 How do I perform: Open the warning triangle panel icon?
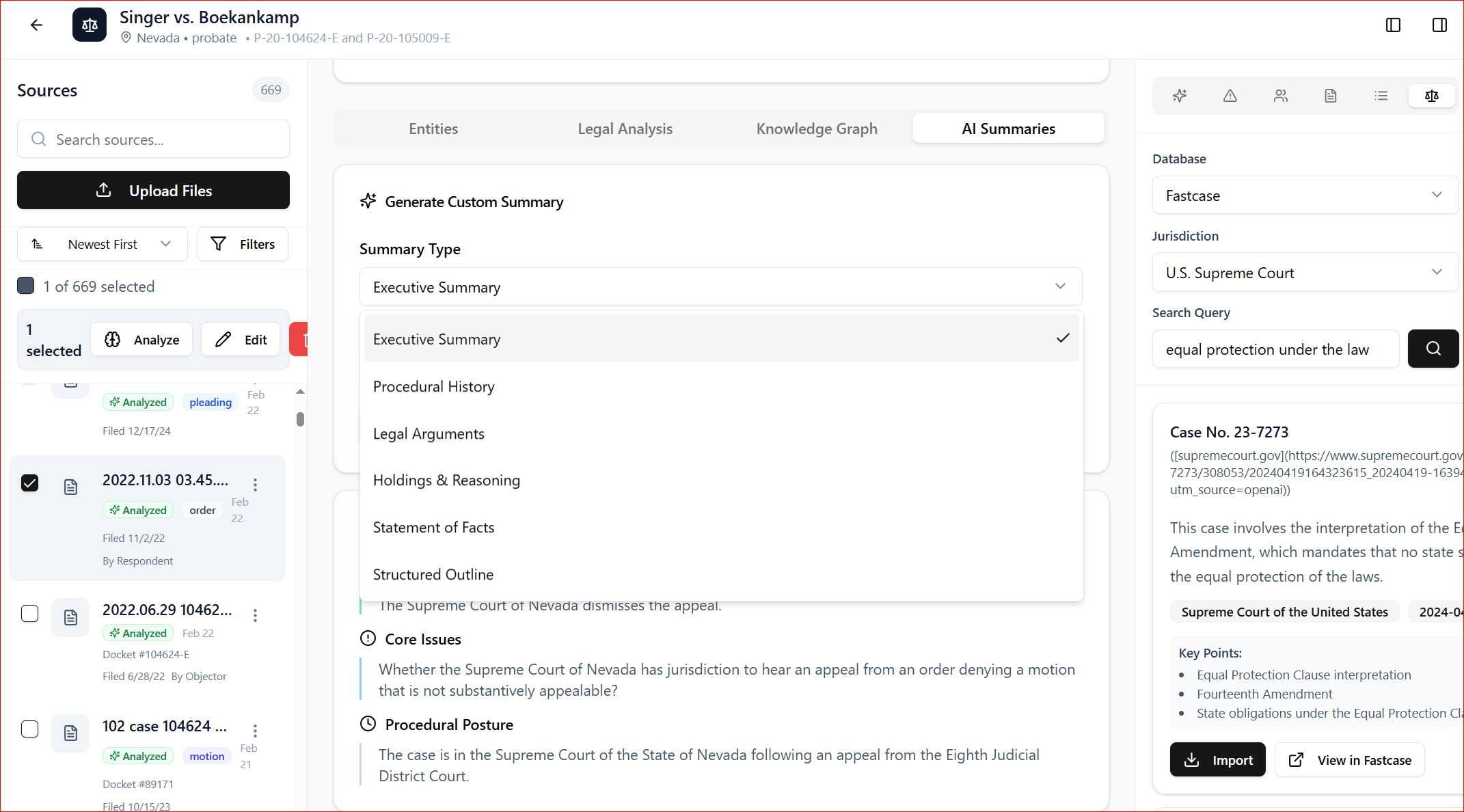coord(1230,96)
